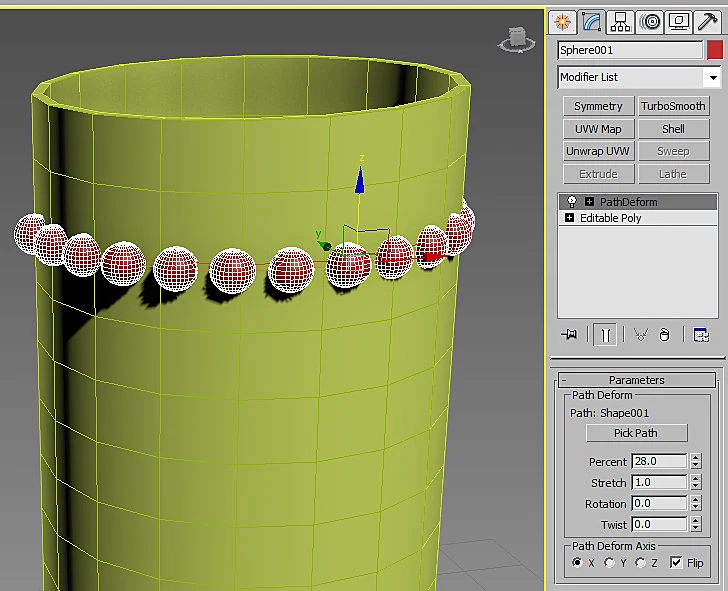The width and height of the screenshot is (728, 591).
Task: Expand the Editable Poly stack entry
Action: point(569,217)
